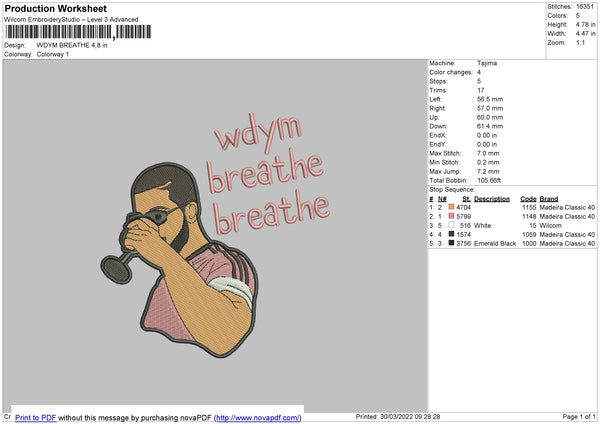This screenshot has height=424, width=600.
Task: Click thread code 1148 in row 2
Action: [529, 217]
